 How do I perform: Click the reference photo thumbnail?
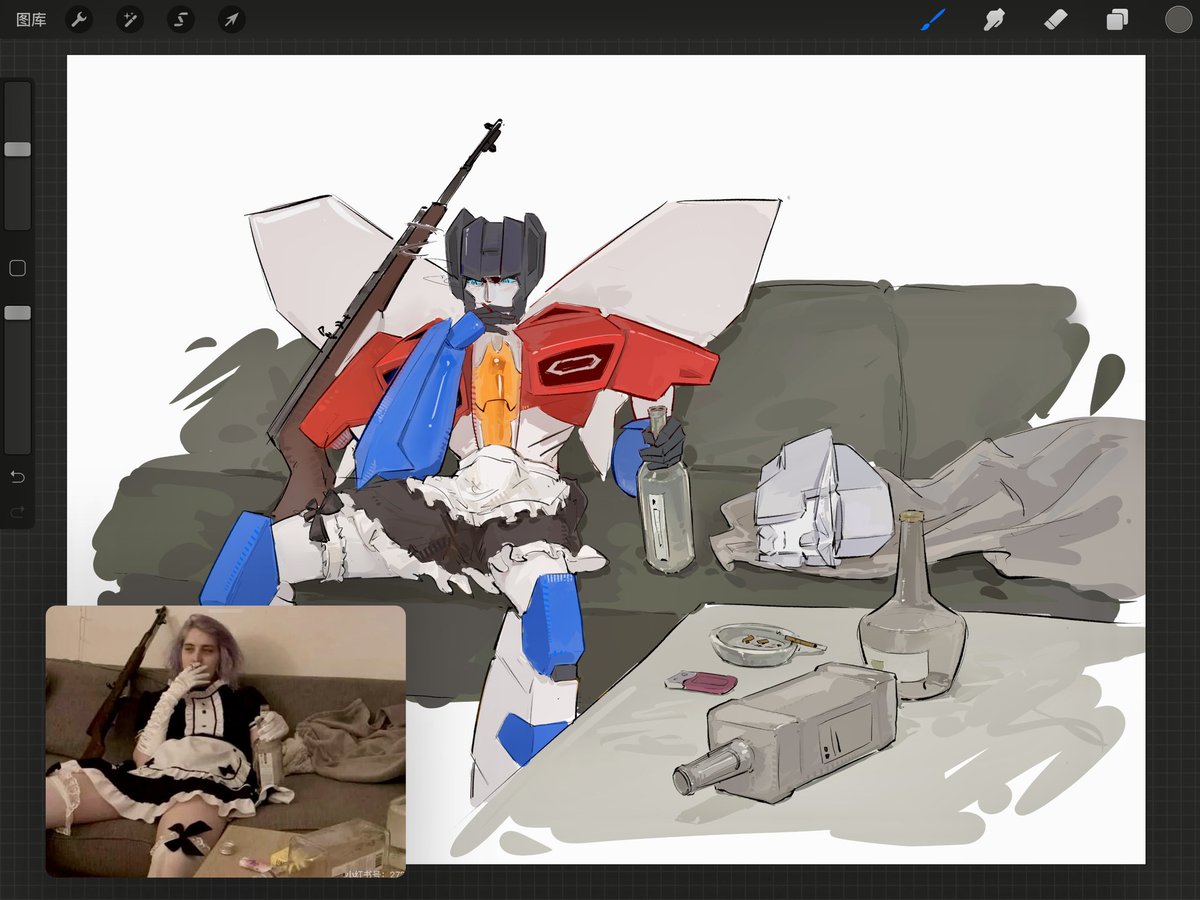pyautogui.click(x=226, y=741)
